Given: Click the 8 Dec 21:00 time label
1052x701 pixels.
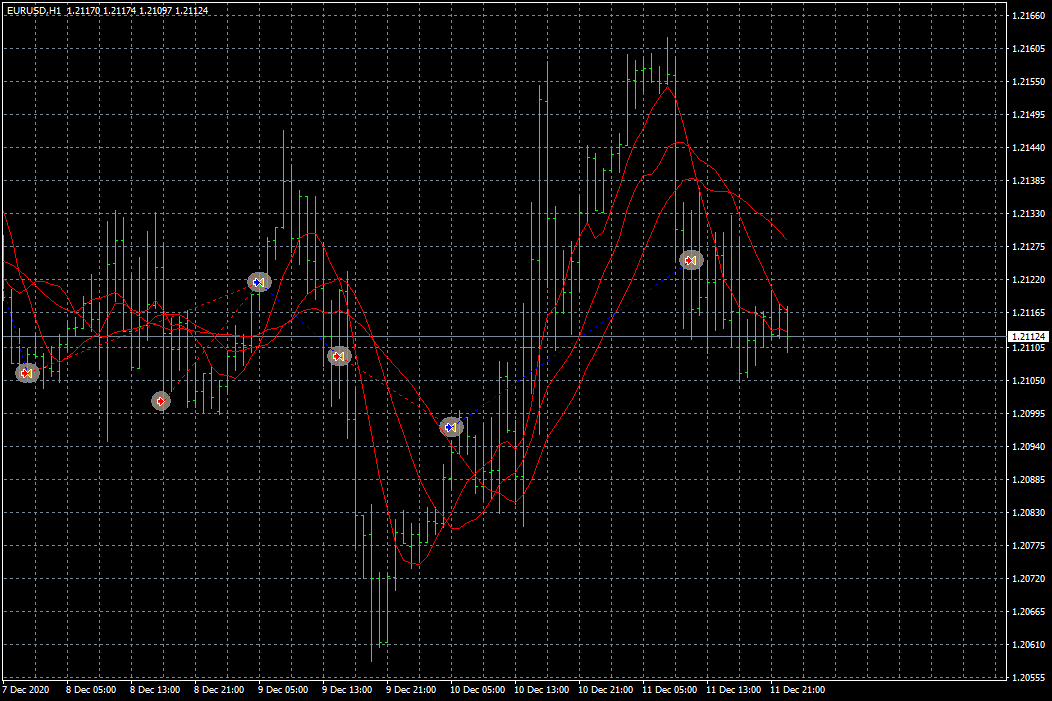Looking at the screenshot, I should pos(219,690).
